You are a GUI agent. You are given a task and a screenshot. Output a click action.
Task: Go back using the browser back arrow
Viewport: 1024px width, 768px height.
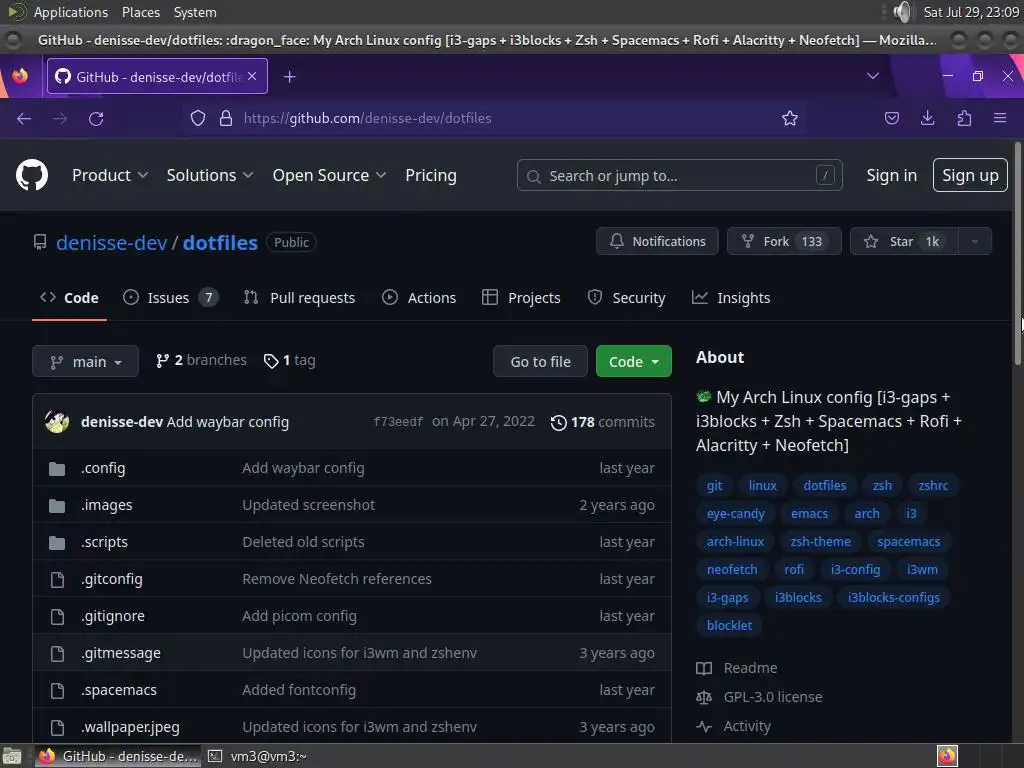click(x=24, y=118)
